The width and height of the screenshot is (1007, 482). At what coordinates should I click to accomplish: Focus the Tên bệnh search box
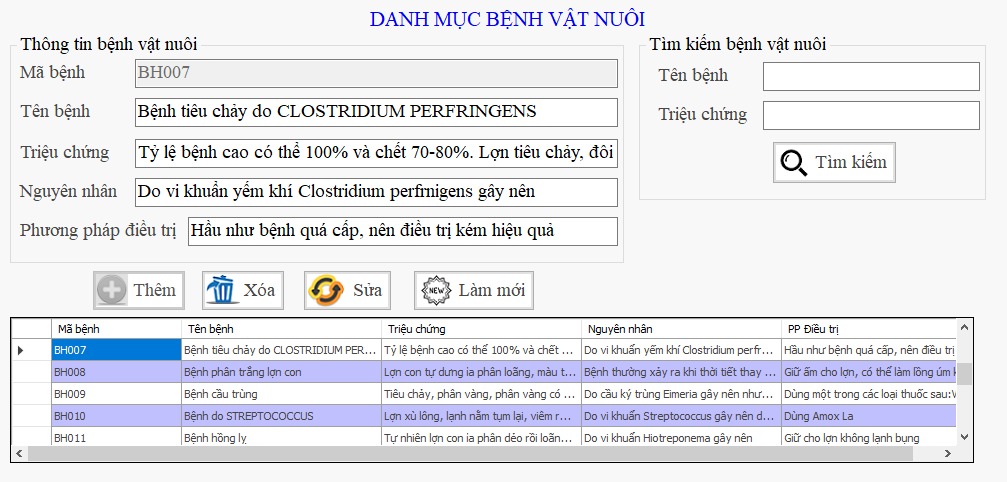(871, 76)
